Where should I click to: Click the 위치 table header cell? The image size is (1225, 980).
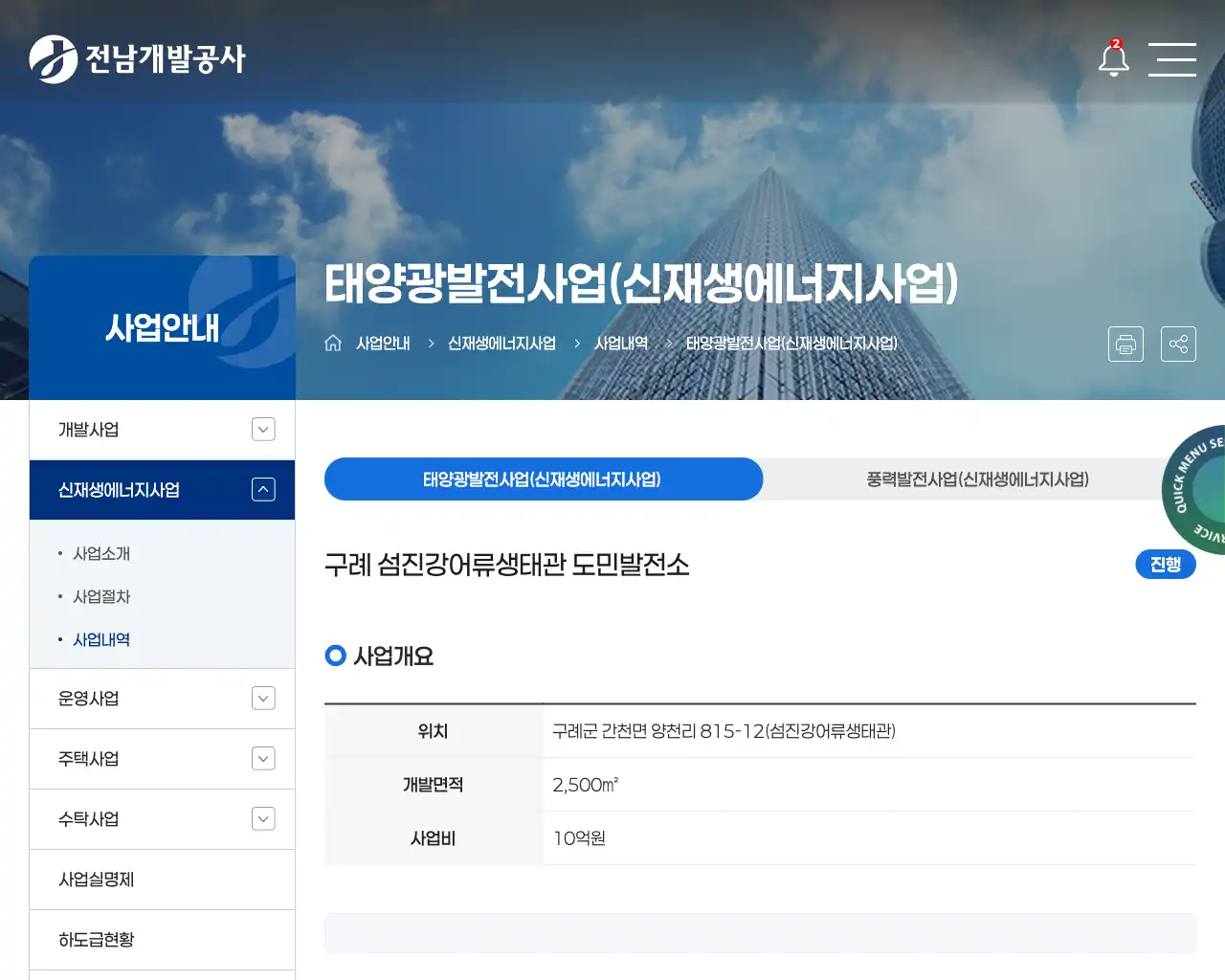[434, 731]
